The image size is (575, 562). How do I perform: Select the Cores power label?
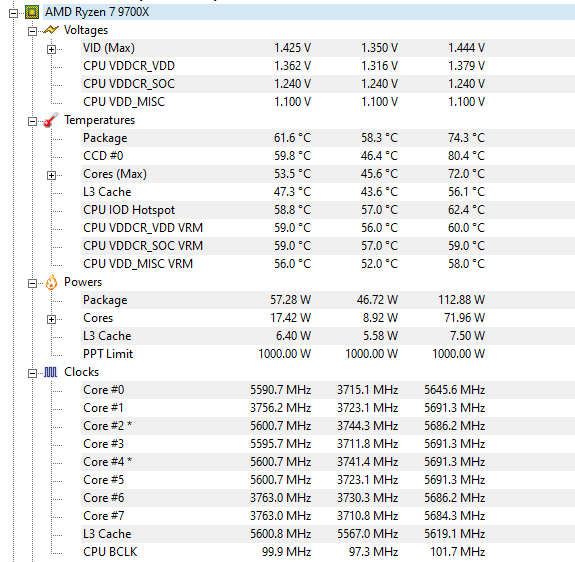98,318
